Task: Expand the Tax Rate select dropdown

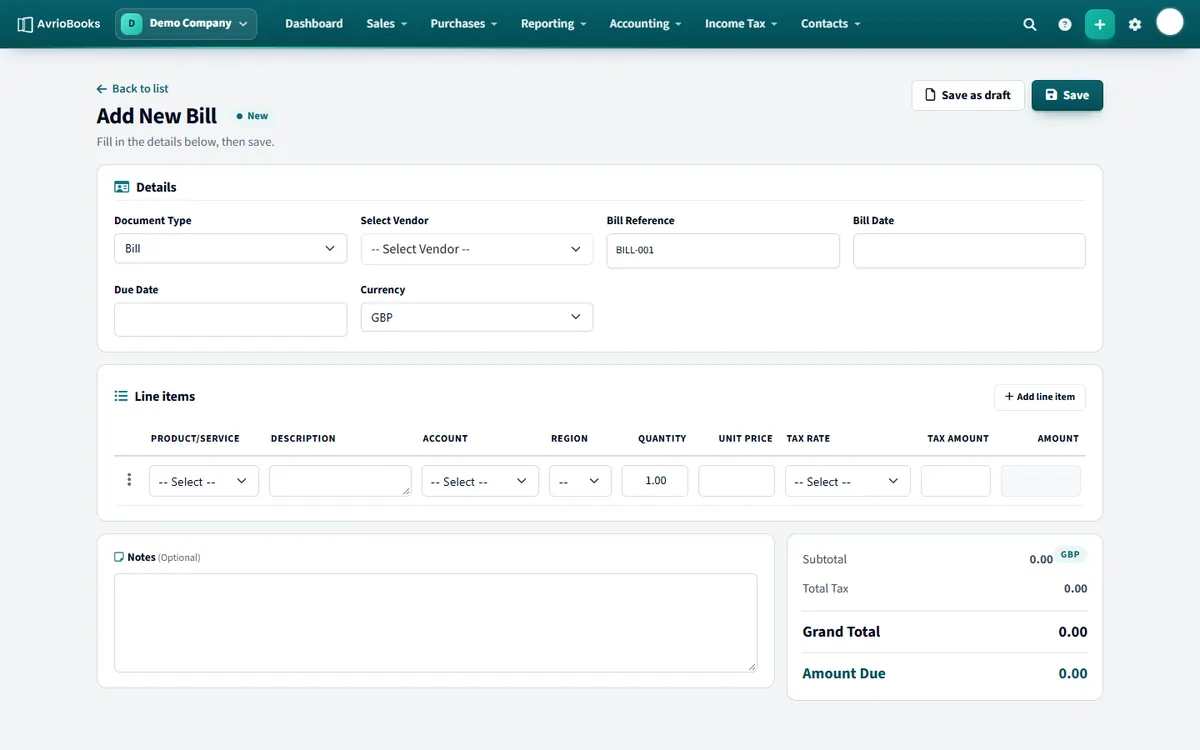Action: coord(848,481)
